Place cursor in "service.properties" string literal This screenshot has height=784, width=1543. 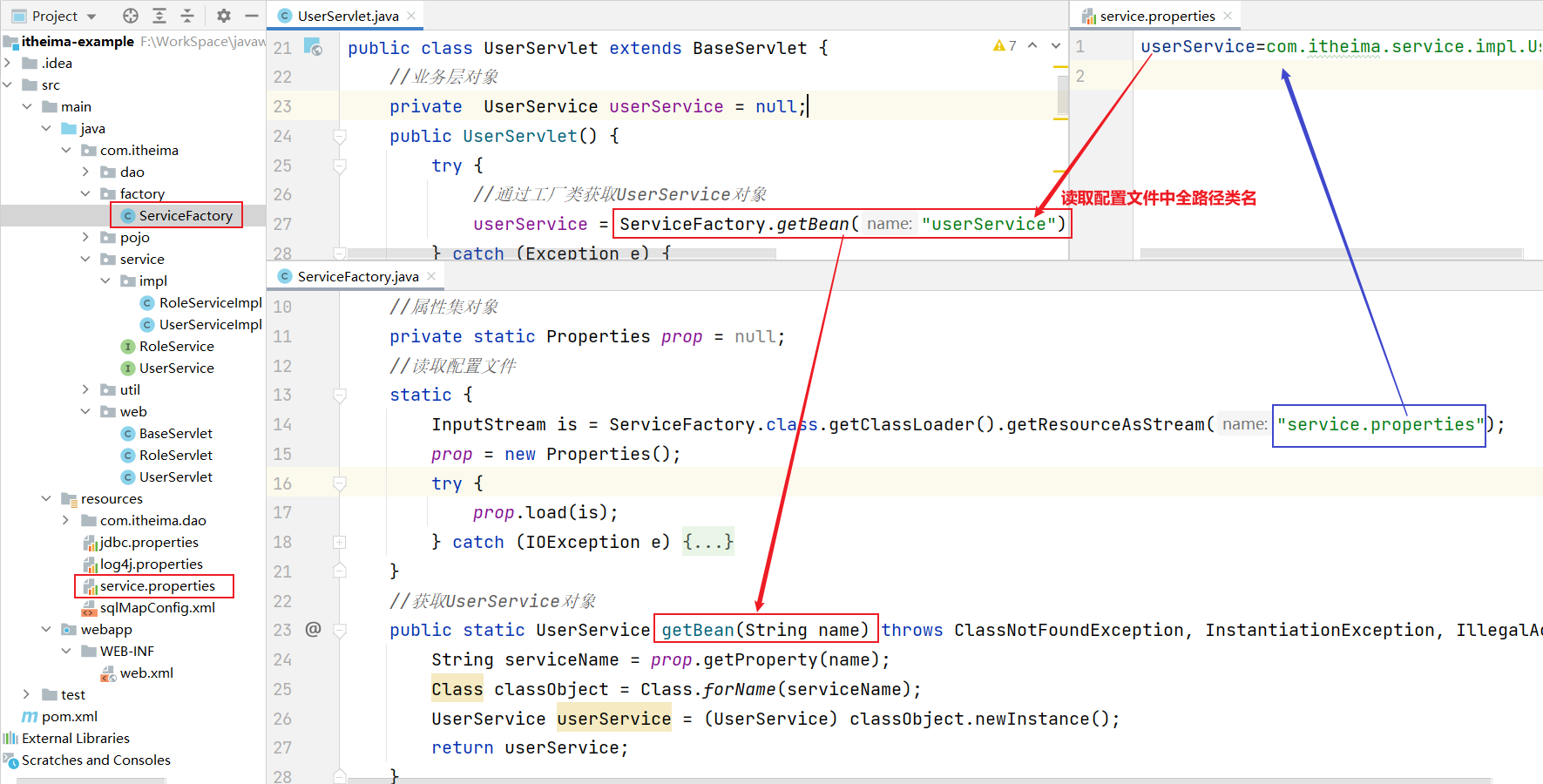[x=1381, y=424]
